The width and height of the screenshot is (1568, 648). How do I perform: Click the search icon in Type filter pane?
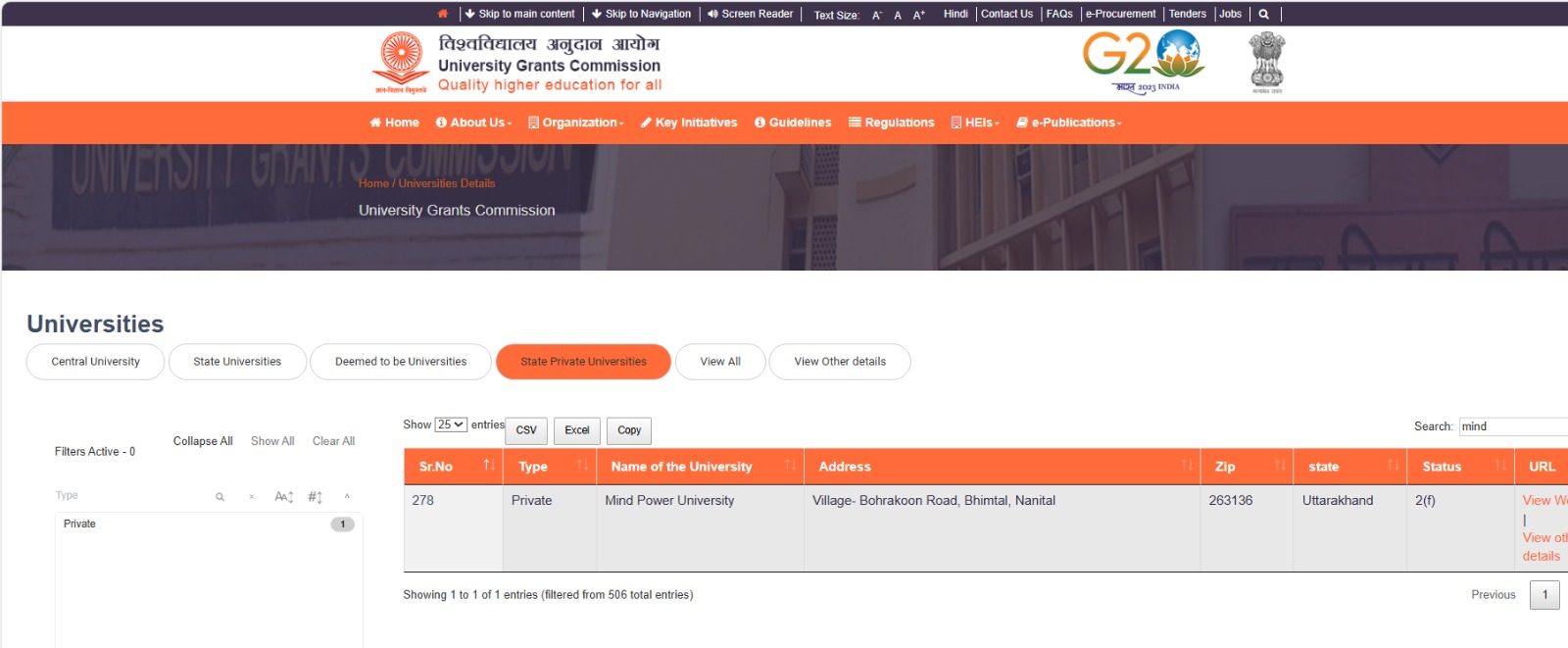pos(220,497)
